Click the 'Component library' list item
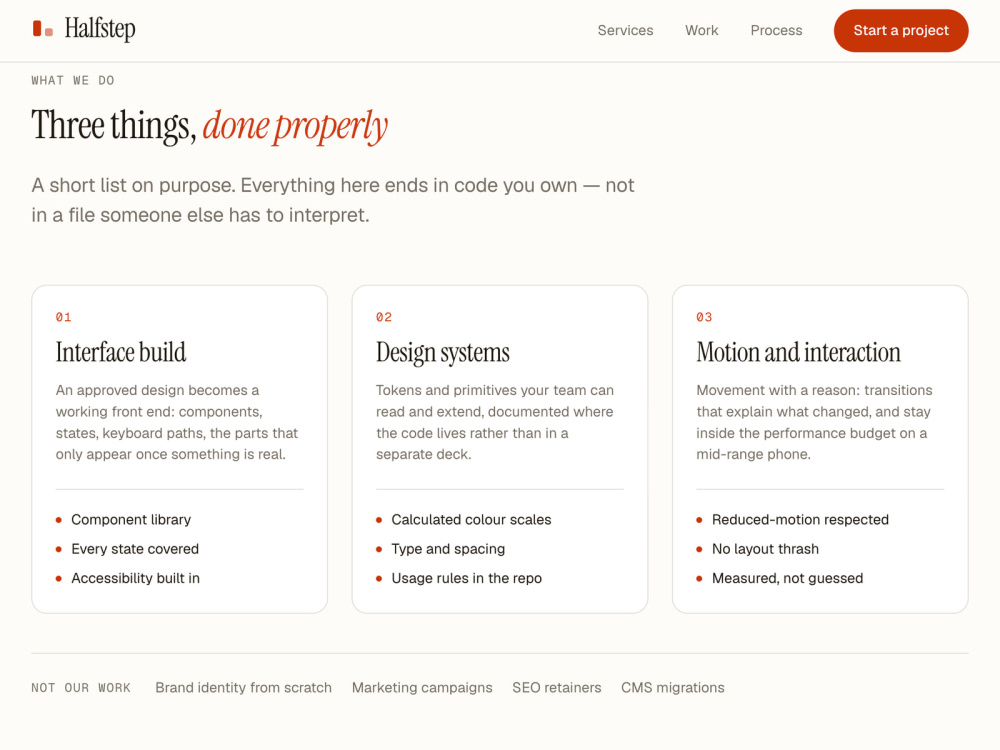Screen dimensions: 1000x750 (x=131, y=520)
